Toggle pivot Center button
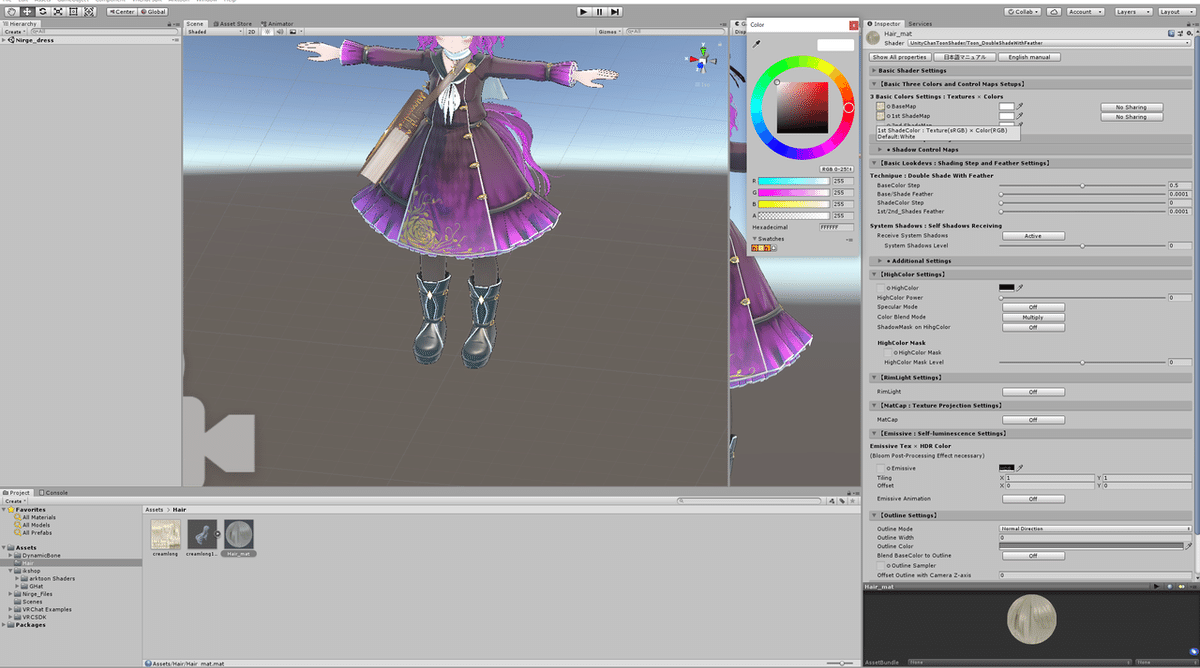The height and width of the screenshot is (668, 1200). [120, 11]
